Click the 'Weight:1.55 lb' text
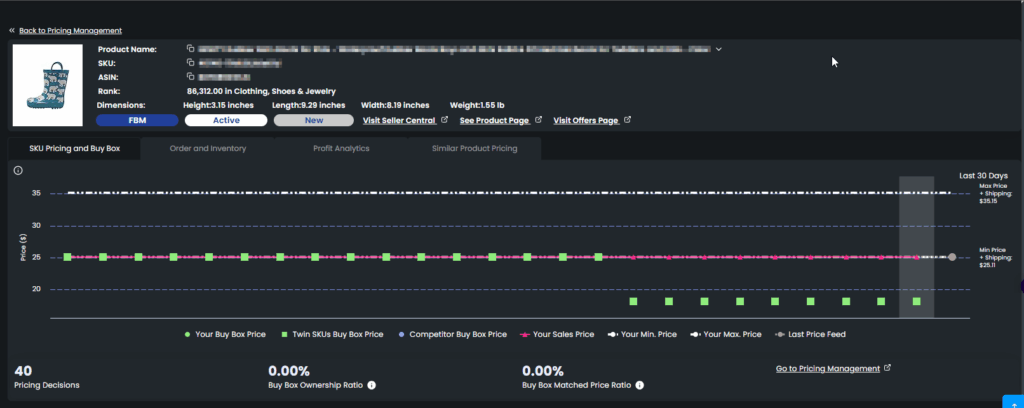 477,105
